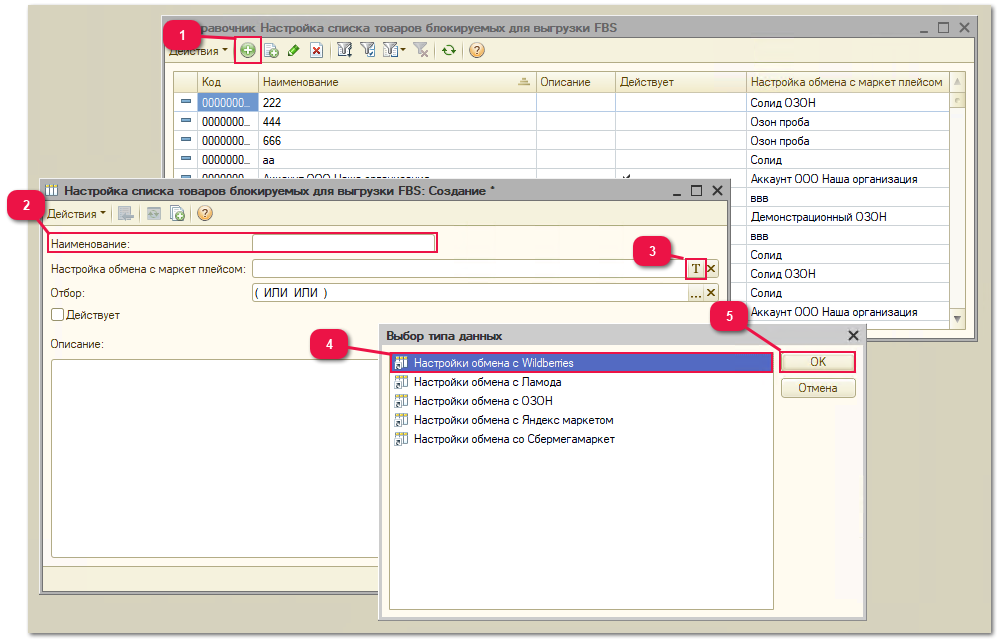The height and width of the screenshot is (642, 1000).
Task: Click the Описание column header
Action: [x=576, y=82]
